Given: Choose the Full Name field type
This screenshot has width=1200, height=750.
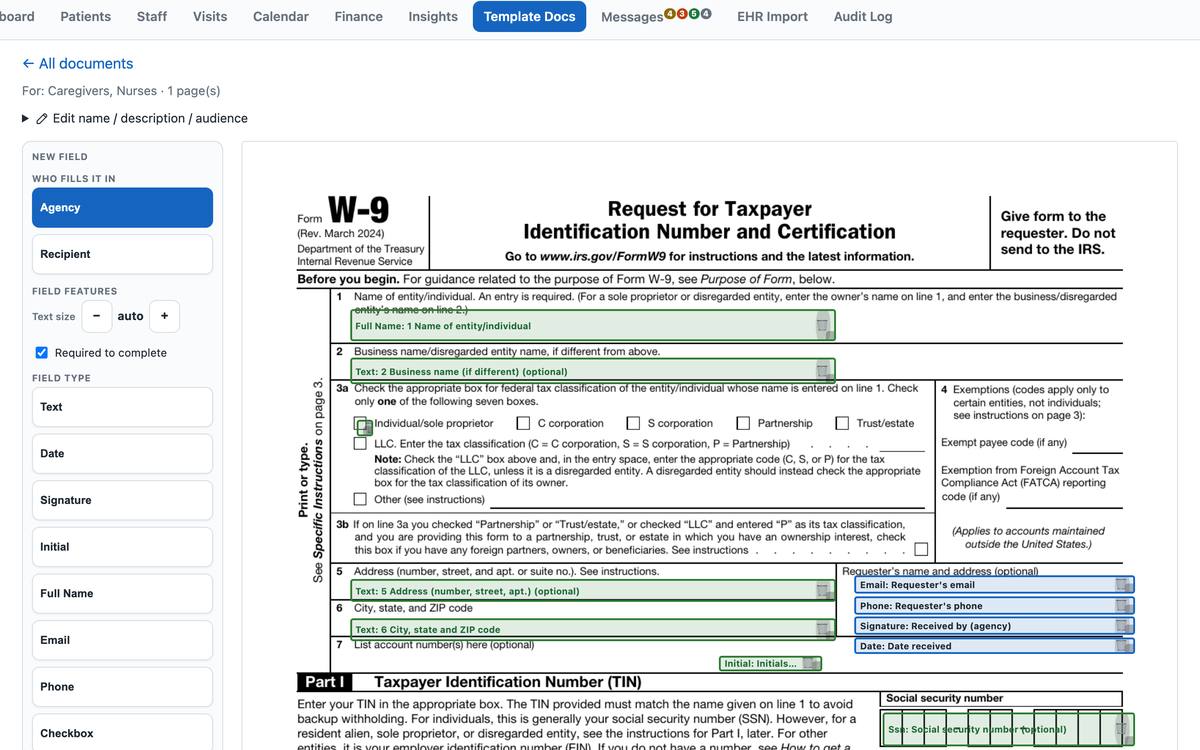Looking at the screenshot, I should [x=122, y=593].
